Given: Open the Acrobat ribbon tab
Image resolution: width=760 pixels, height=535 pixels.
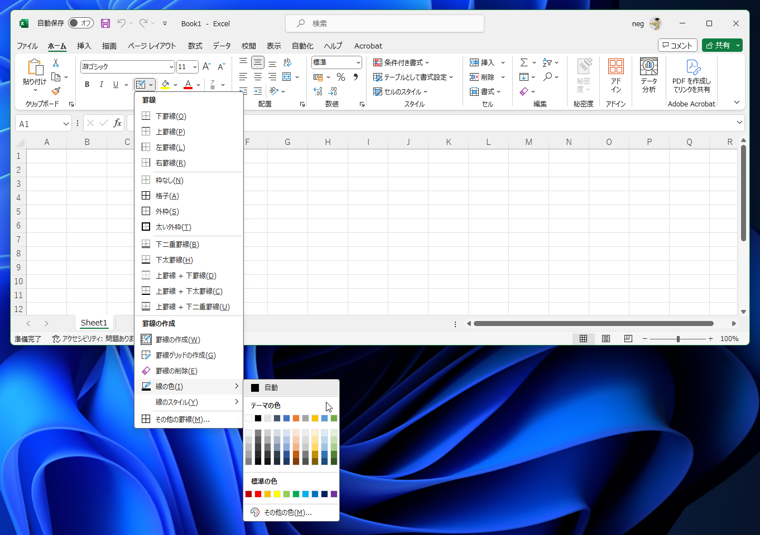Looking at the screenshot, I should [x=368, y=46].
